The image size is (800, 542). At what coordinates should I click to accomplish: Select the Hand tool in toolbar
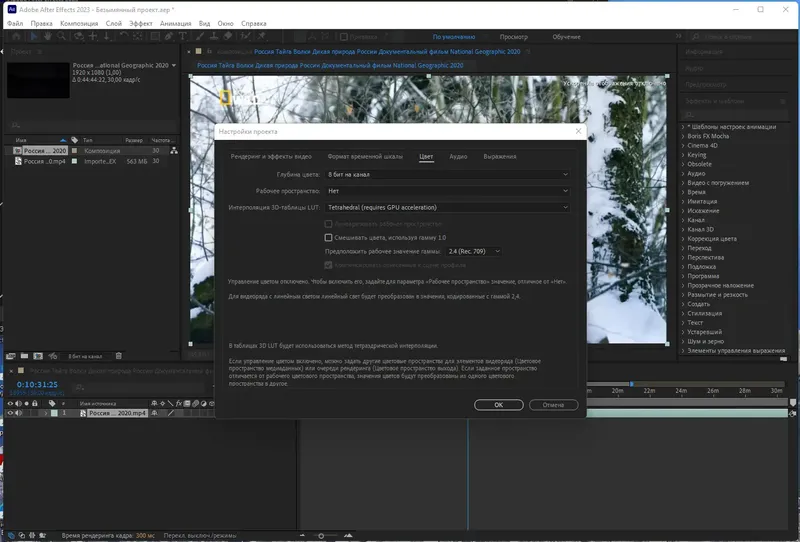coord(47,36)
